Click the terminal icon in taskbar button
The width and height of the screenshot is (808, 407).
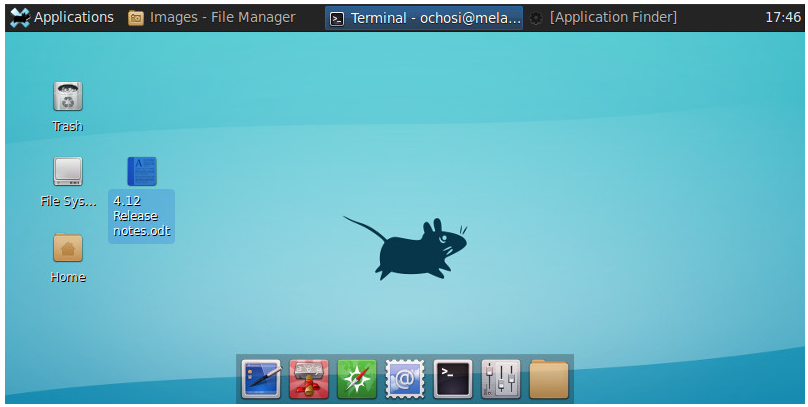[336, 19]
